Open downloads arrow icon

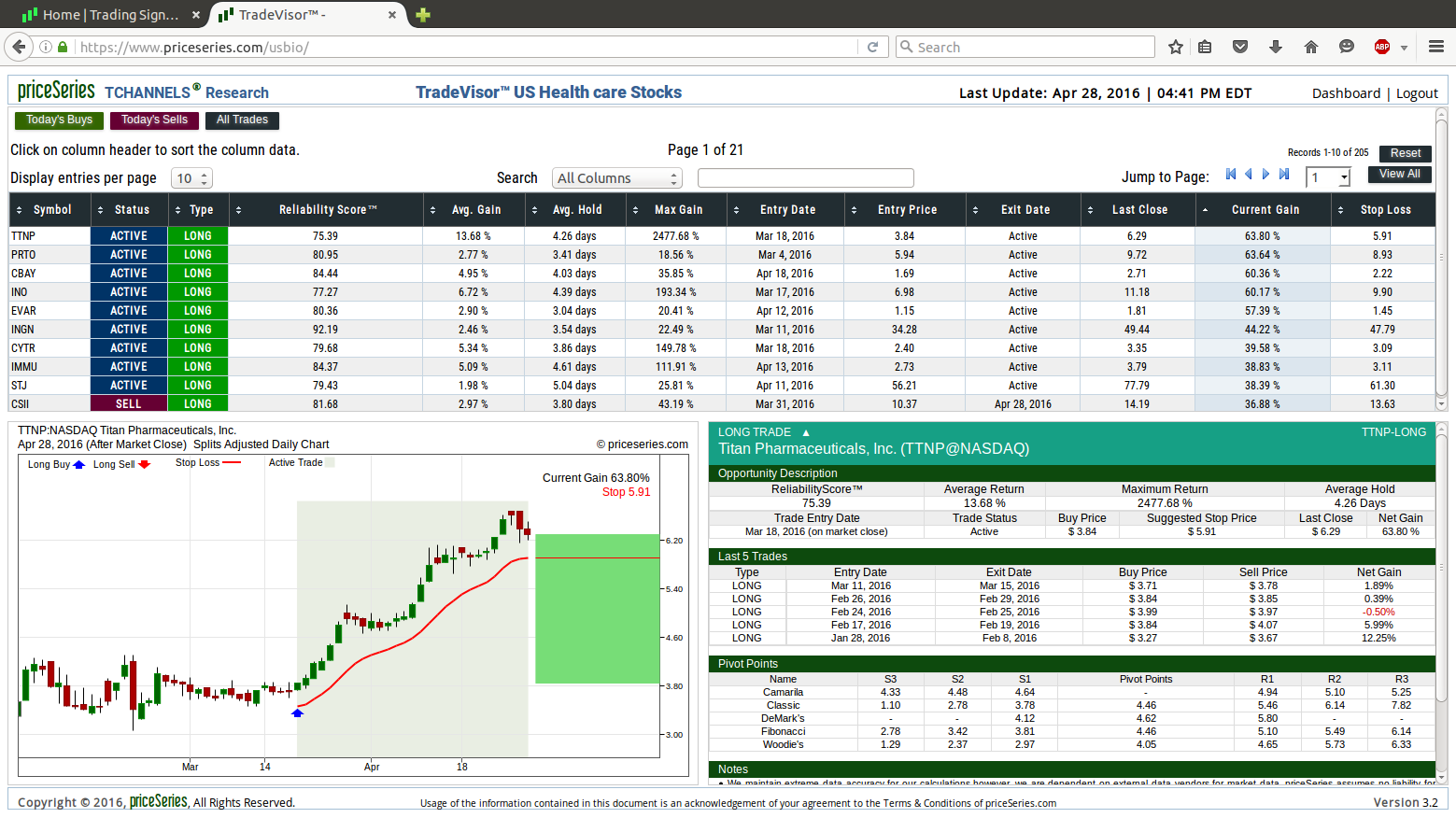click(x=1276, y=47)
